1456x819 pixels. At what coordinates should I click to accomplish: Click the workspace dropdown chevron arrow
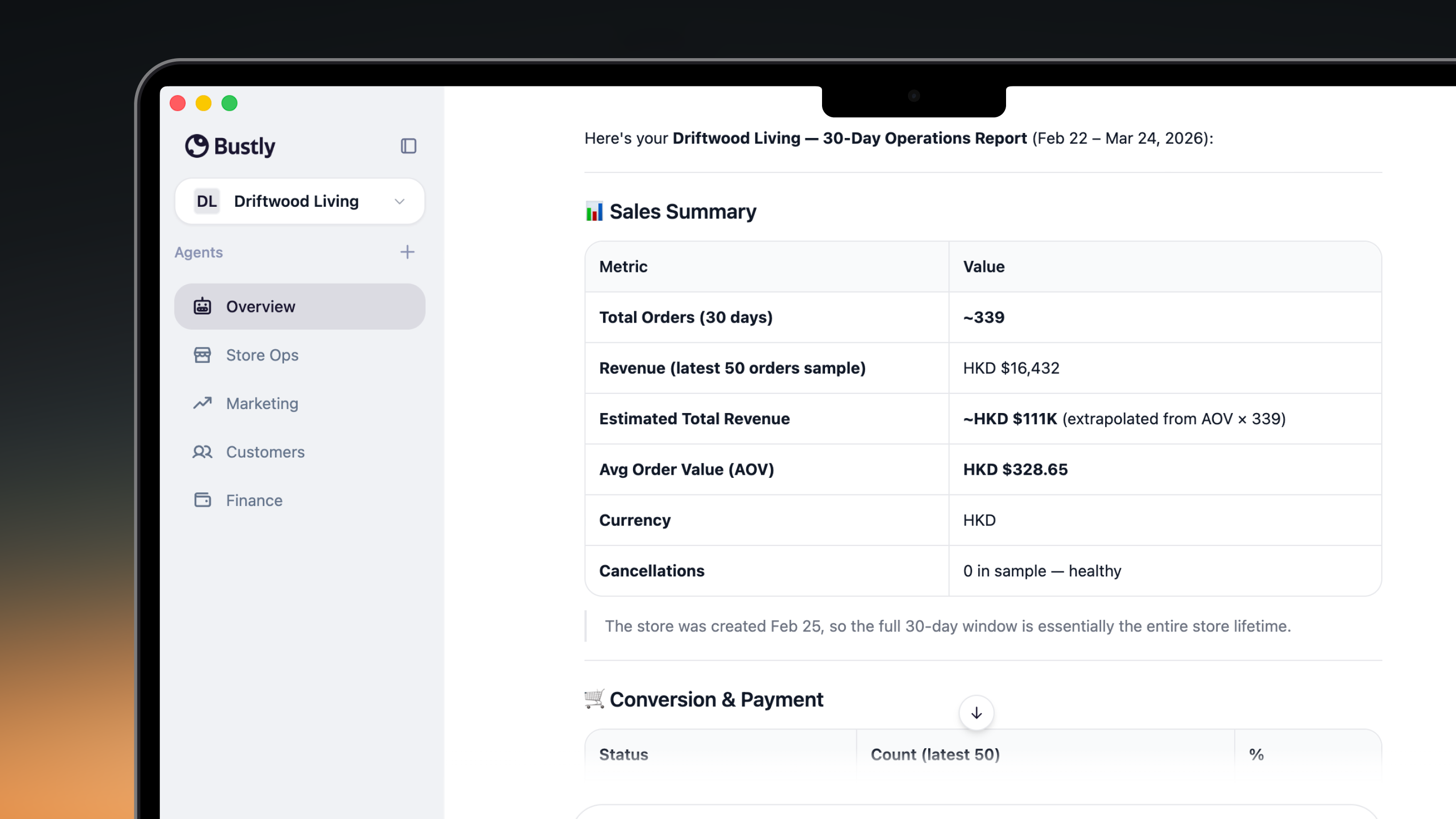point(399,201)
